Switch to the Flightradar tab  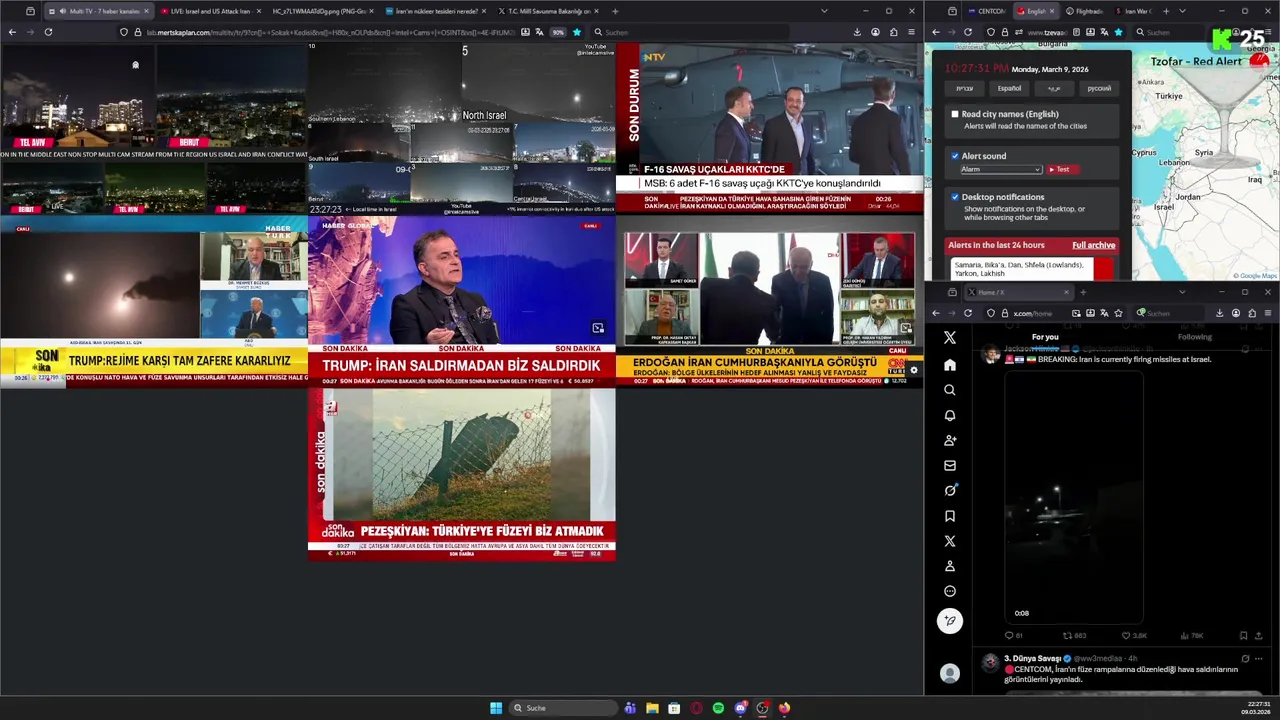click(x=1084, y=11)
